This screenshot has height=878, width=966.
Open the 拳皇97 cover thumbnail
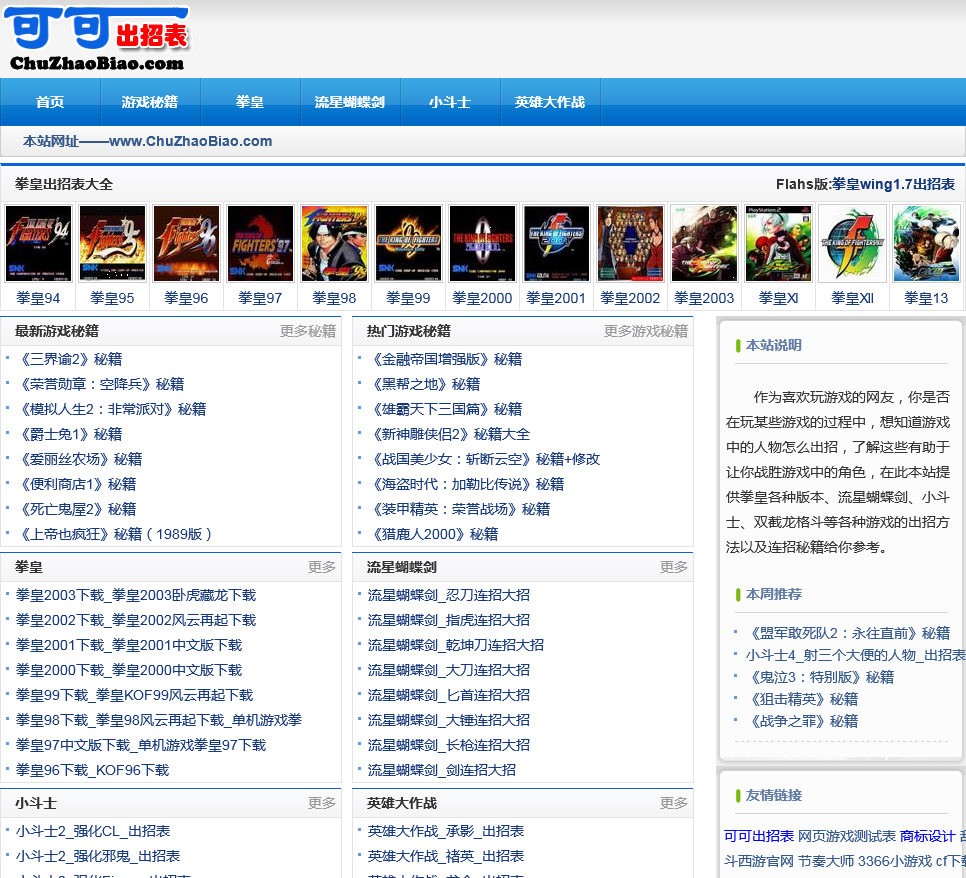tap(260, 244)
